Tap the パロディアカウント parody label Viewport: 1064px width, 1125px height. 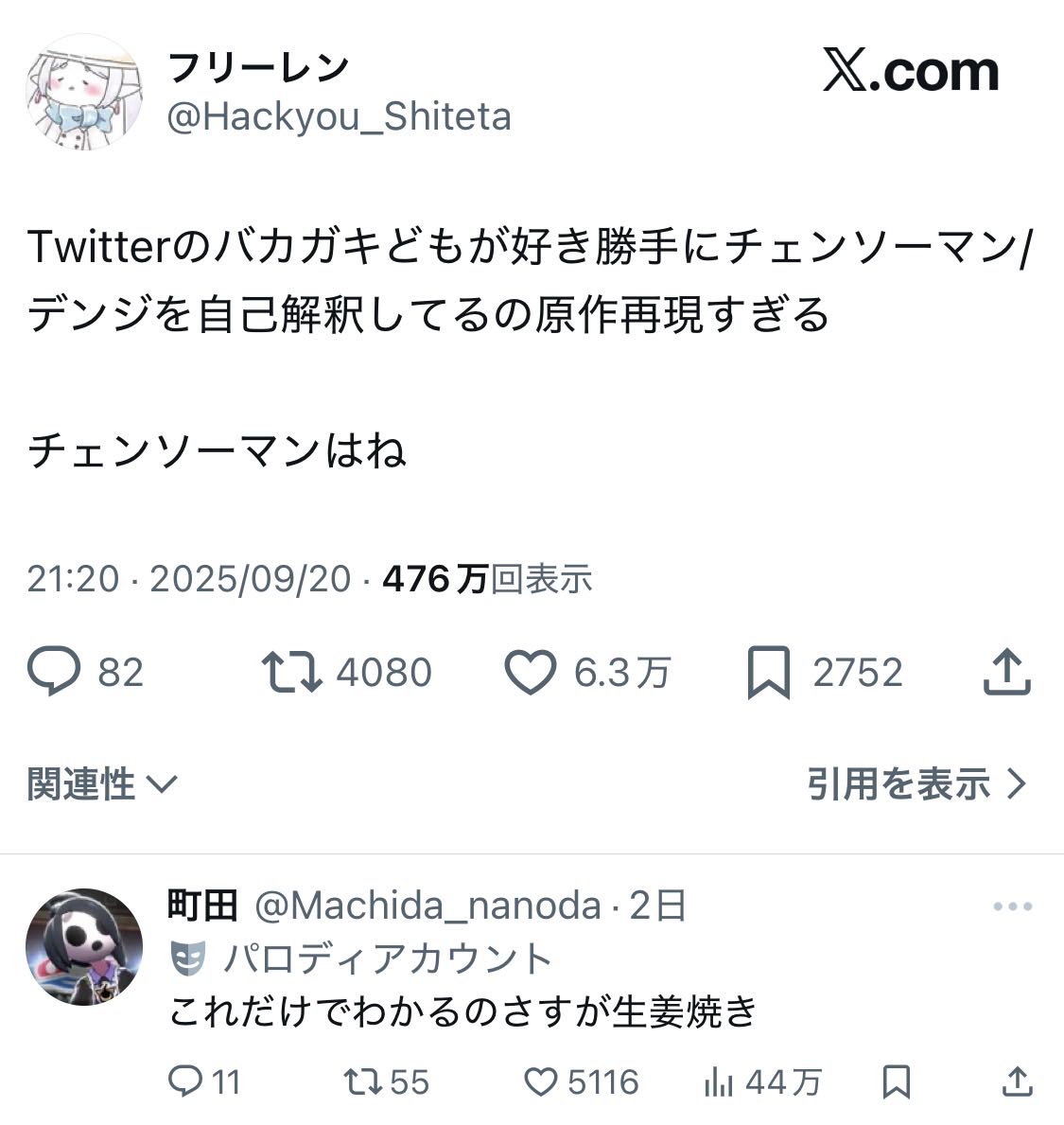[x=360, y=958]
